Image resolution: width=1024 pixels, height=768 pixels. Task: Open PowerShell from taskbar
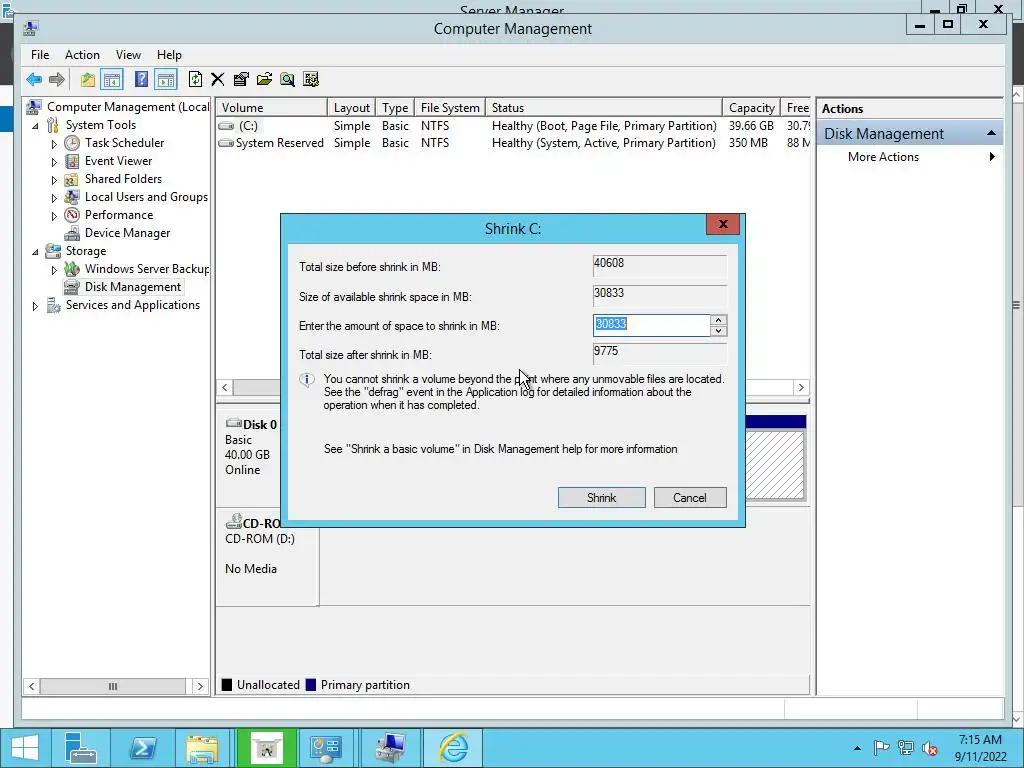pos(142,748)
